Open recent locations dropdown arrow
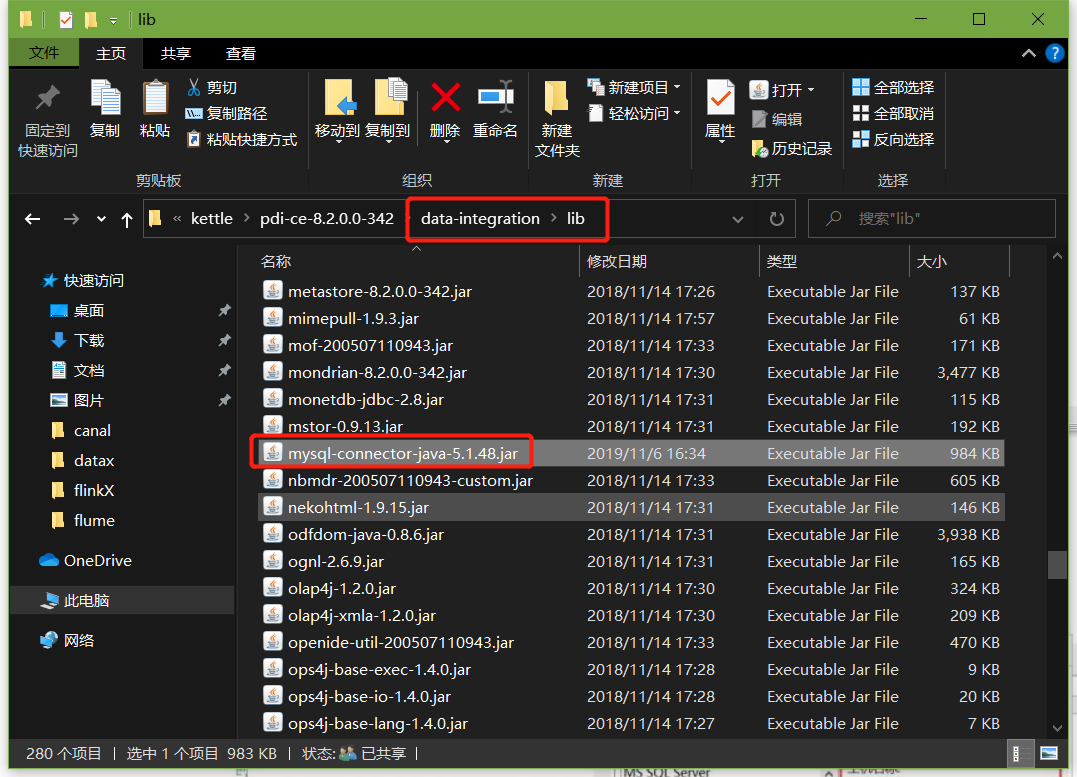 tap(102, 219)
